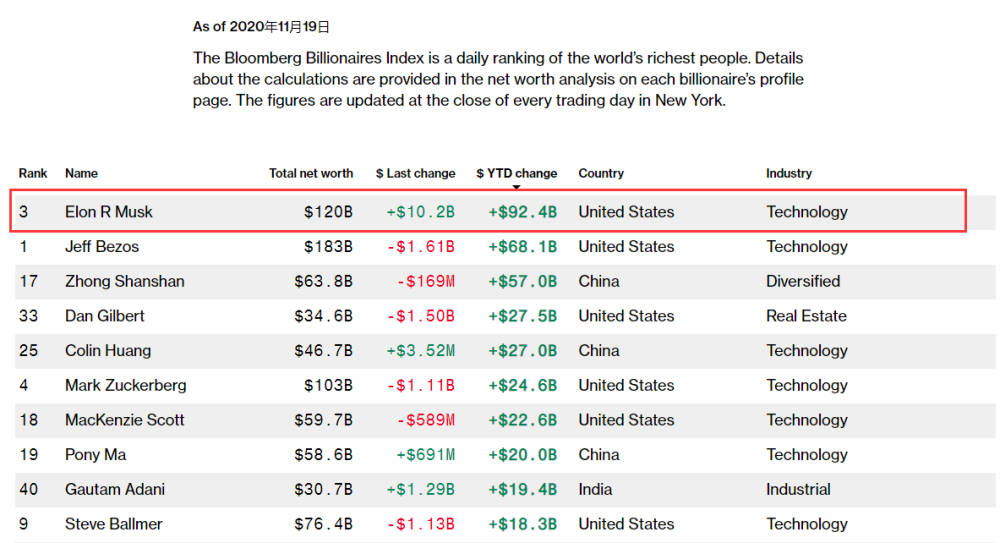This screenshot has height=543, width=1000.
Task: Click the $ Last change column header
Action: (415, 174)
